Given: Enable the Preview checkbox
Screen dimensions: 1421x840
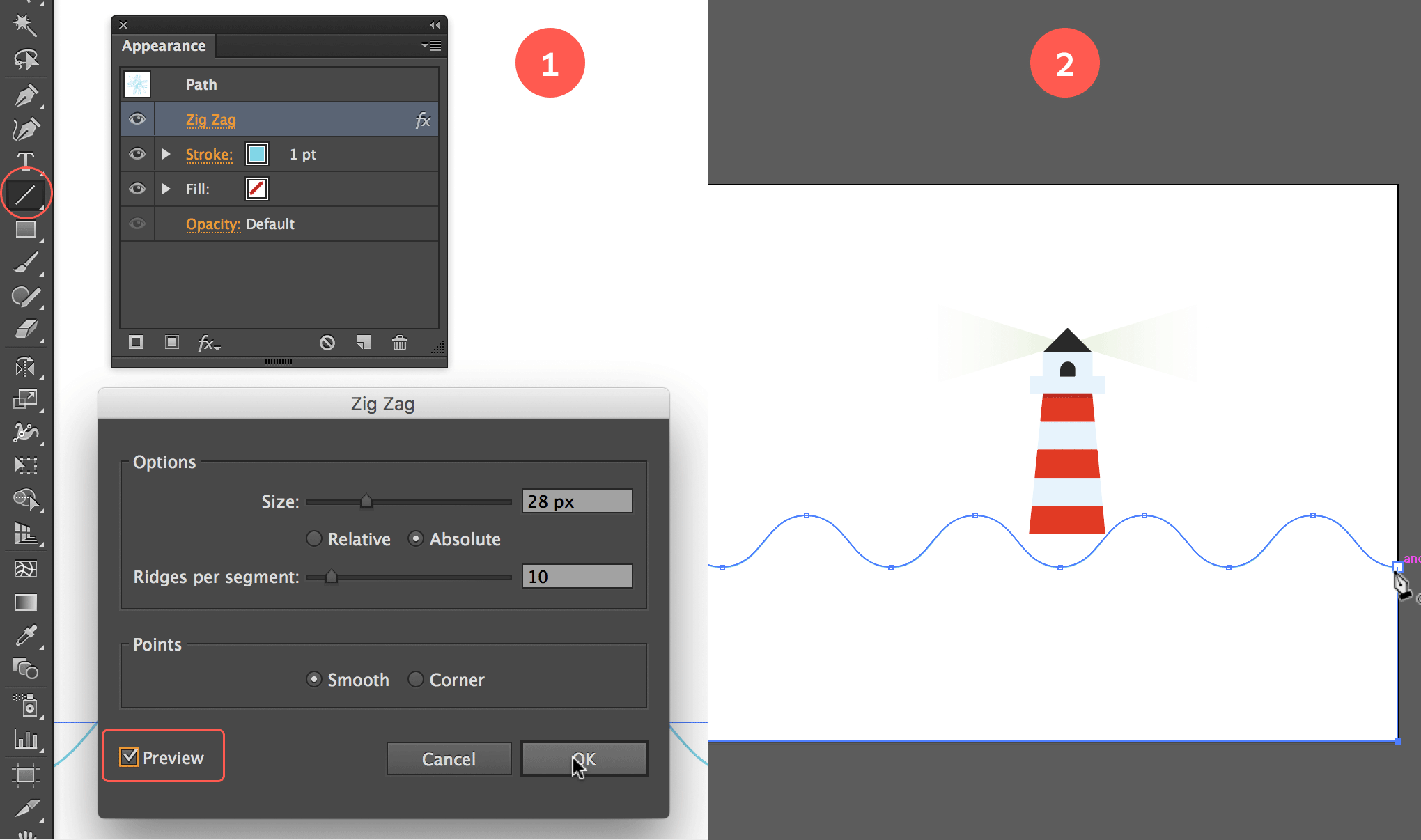Looking at the screenshot, I should tap(128, 757).
